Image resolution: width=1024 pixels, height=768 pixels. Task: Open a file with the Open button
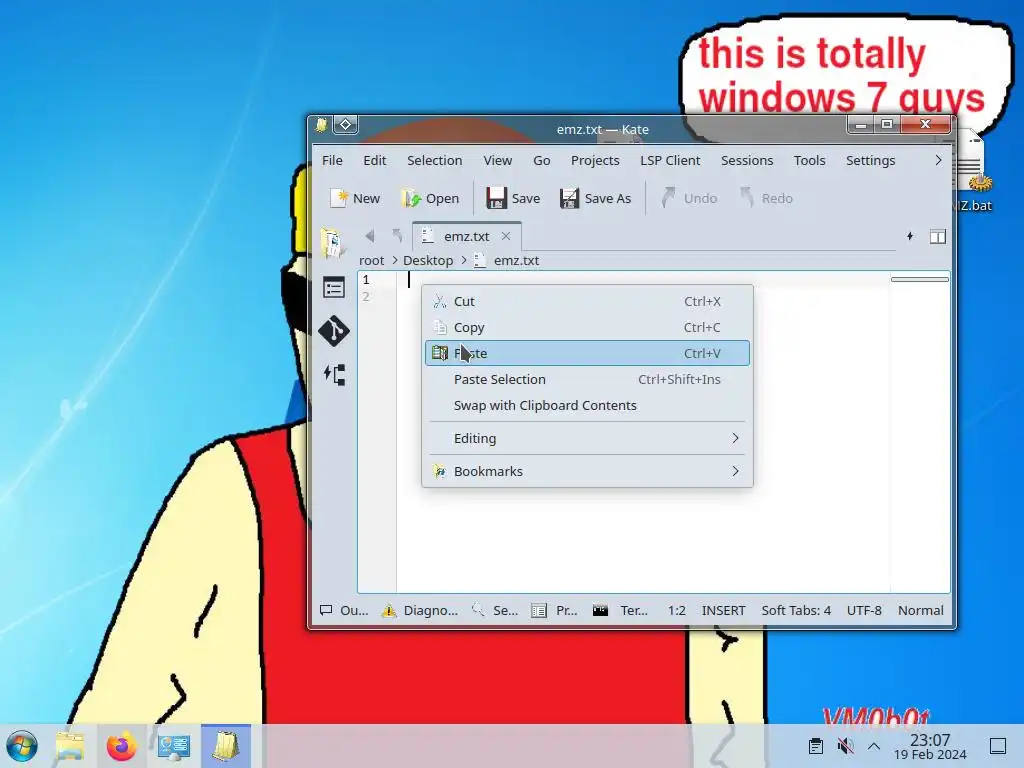430,198
